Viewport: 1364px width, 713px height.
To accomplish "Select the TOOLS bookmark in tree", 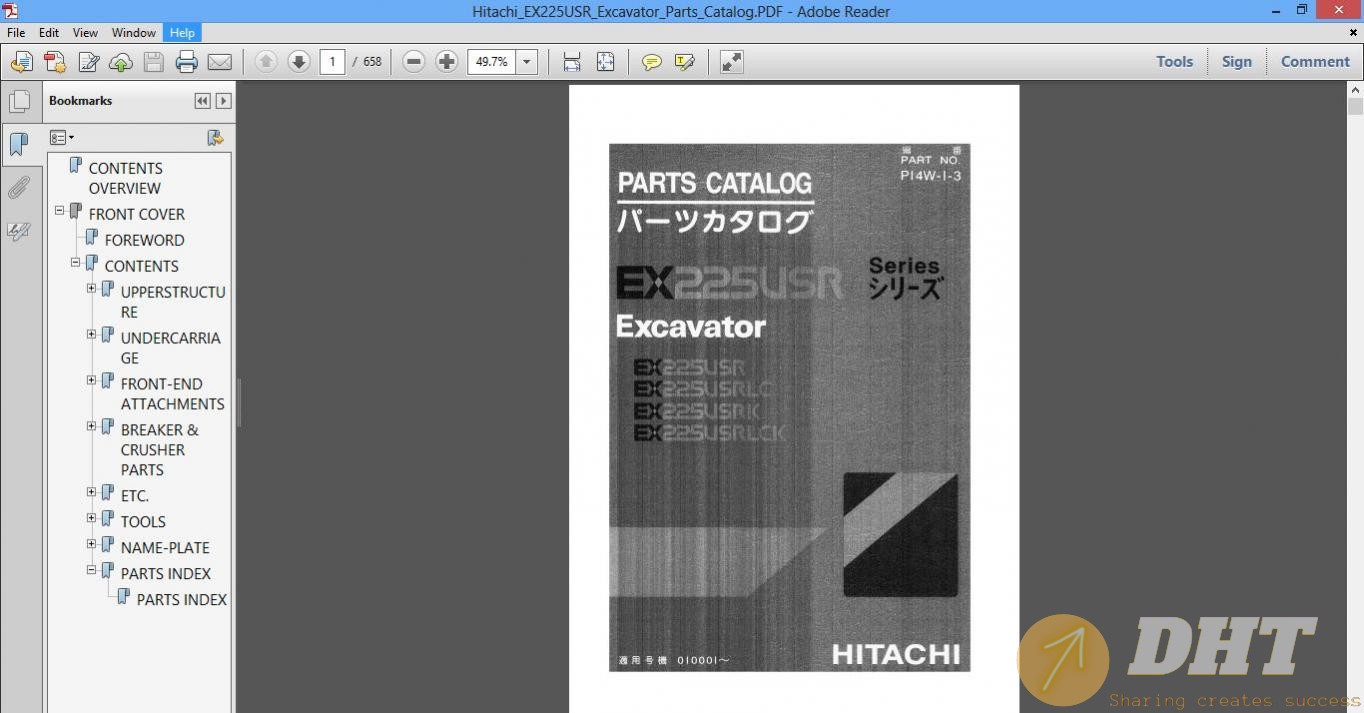I will [x=143, y=522].
